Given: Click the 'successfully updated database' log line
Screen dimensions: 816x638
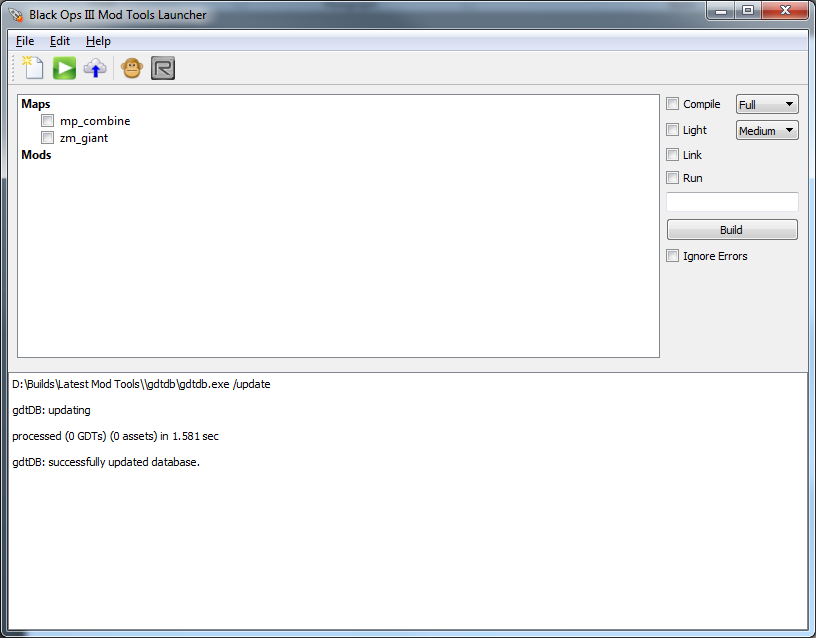Looking at the screenshot, I should (x=106, y=462).
